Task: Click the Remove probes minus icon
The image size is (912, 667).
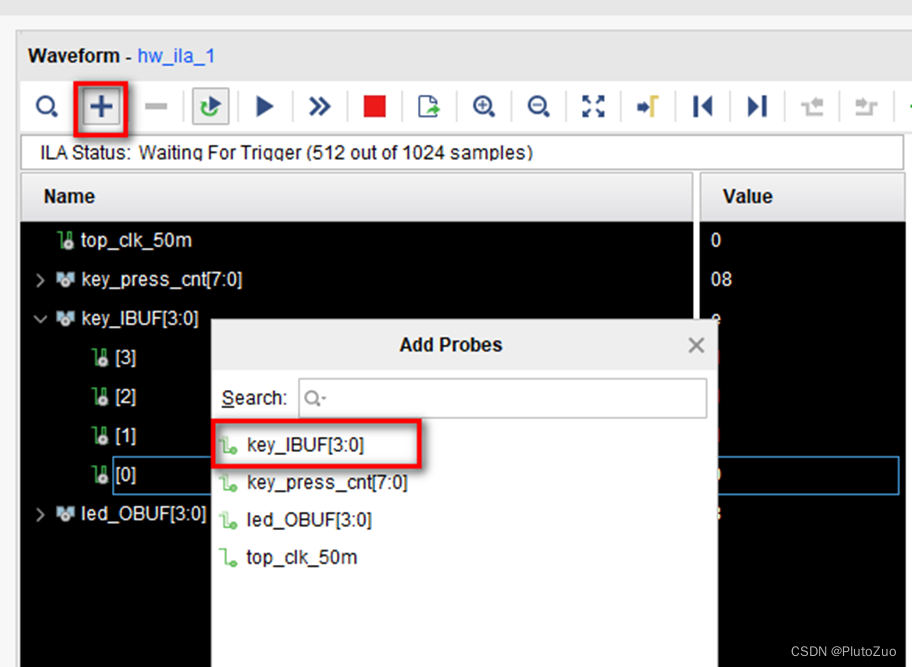Action: pos(154,106)
